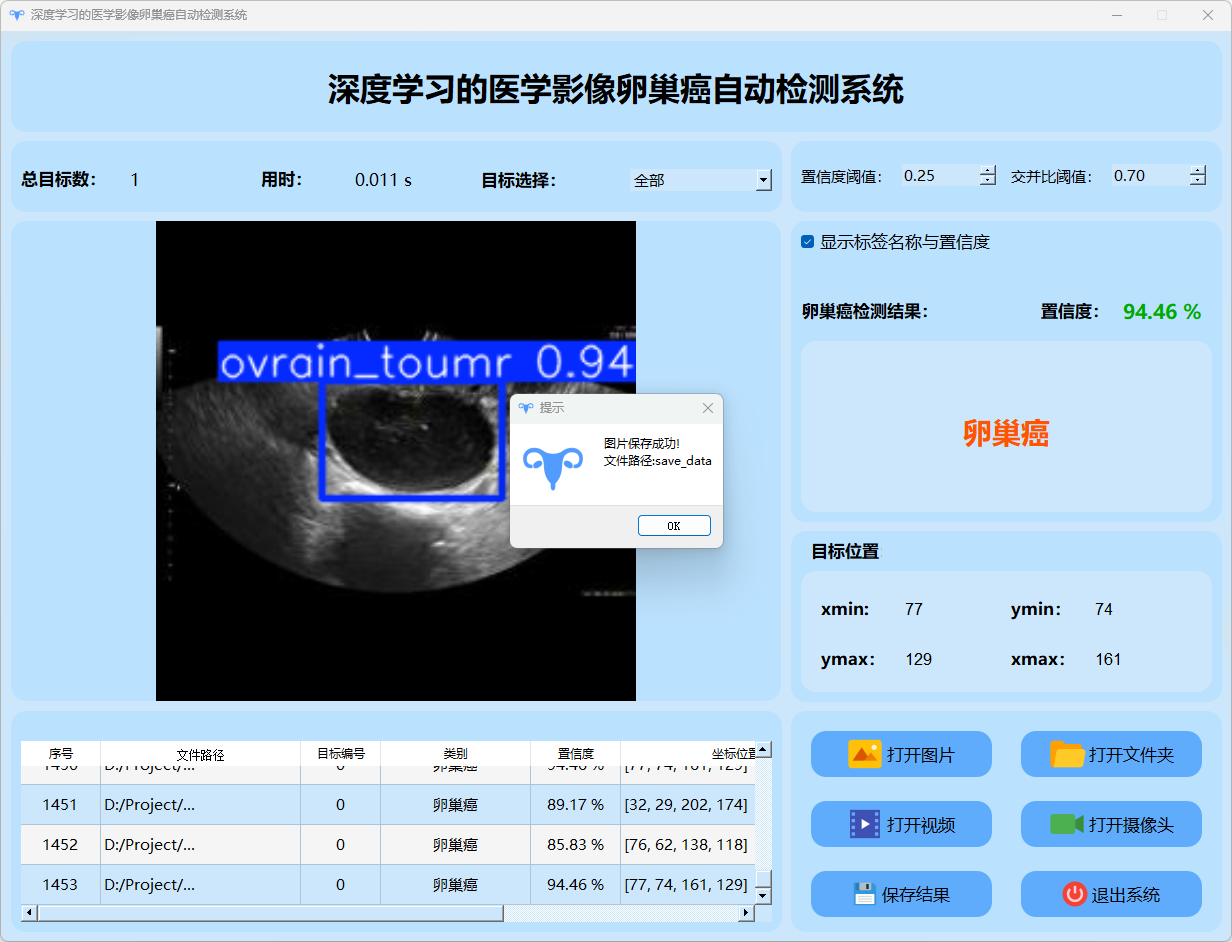
Task: Click the 置信度阈值 input field showing 0.25
Action: click(x=939, y=175)
